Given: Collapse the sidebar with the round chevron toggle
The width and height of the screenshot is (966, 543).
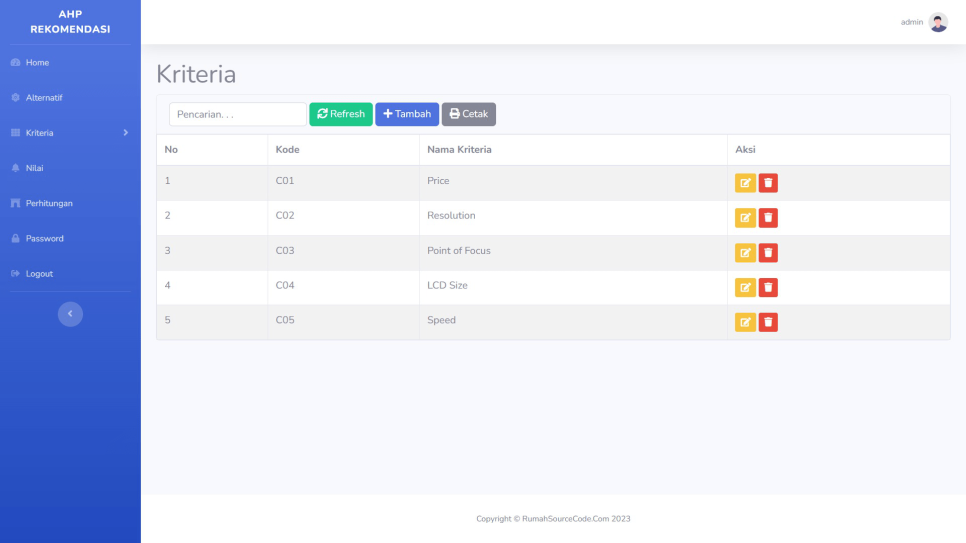Looking at the screenshot, I should (70, 314).
